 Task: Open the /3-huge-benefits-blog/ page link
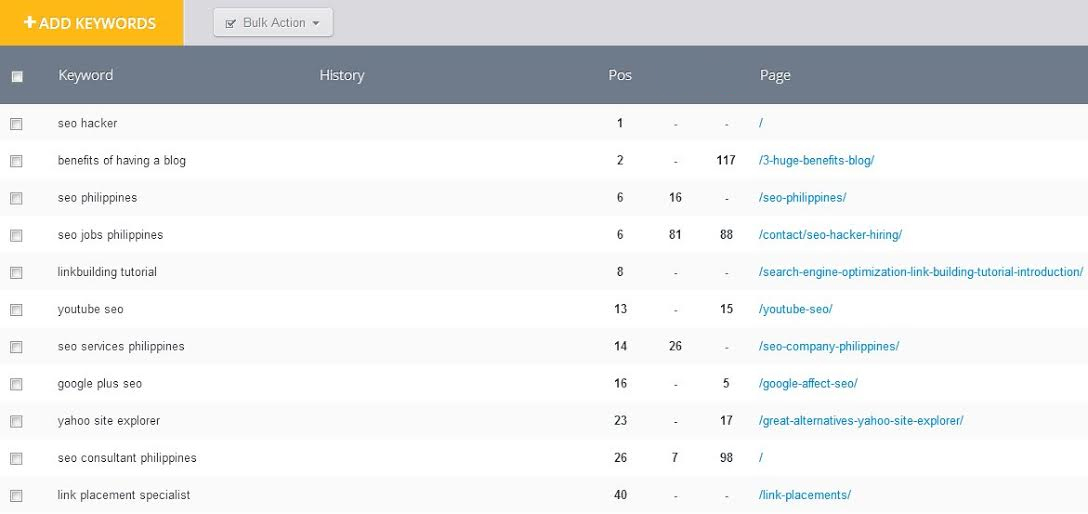[x=817, y=160]
